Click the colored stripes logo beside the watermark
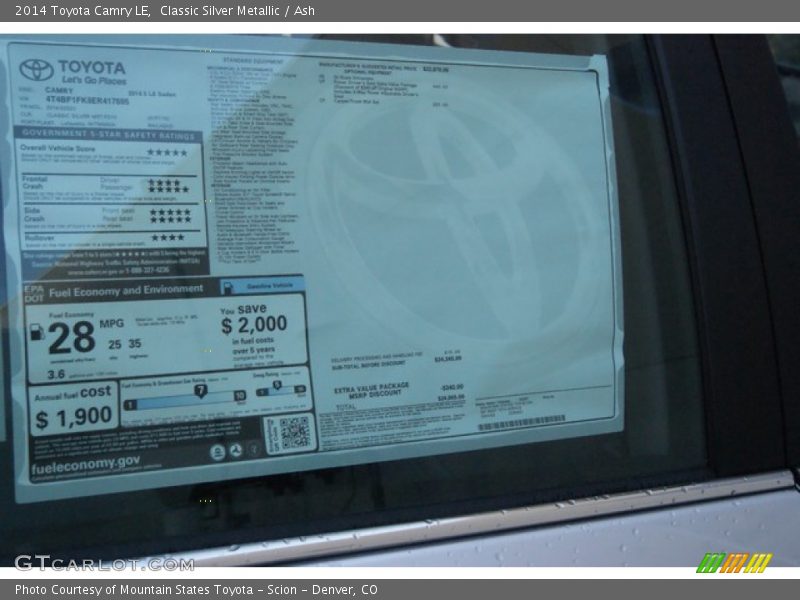The width and height of the screenshot is (800, 600). (734, 563)
